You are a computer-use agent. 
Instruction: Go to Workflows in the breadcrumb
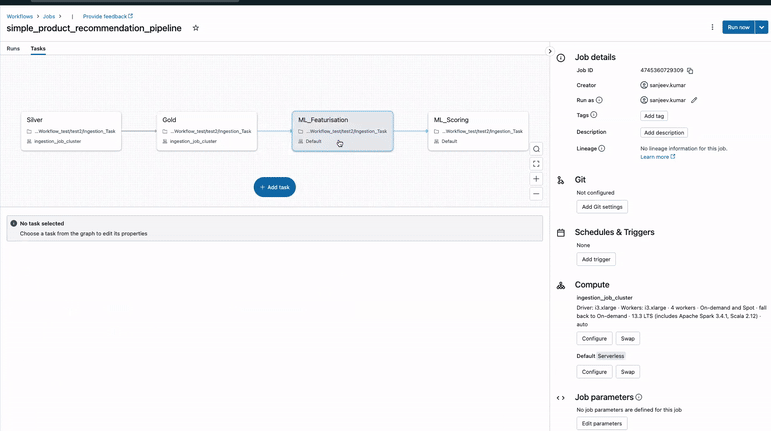(x=19, y=16)
